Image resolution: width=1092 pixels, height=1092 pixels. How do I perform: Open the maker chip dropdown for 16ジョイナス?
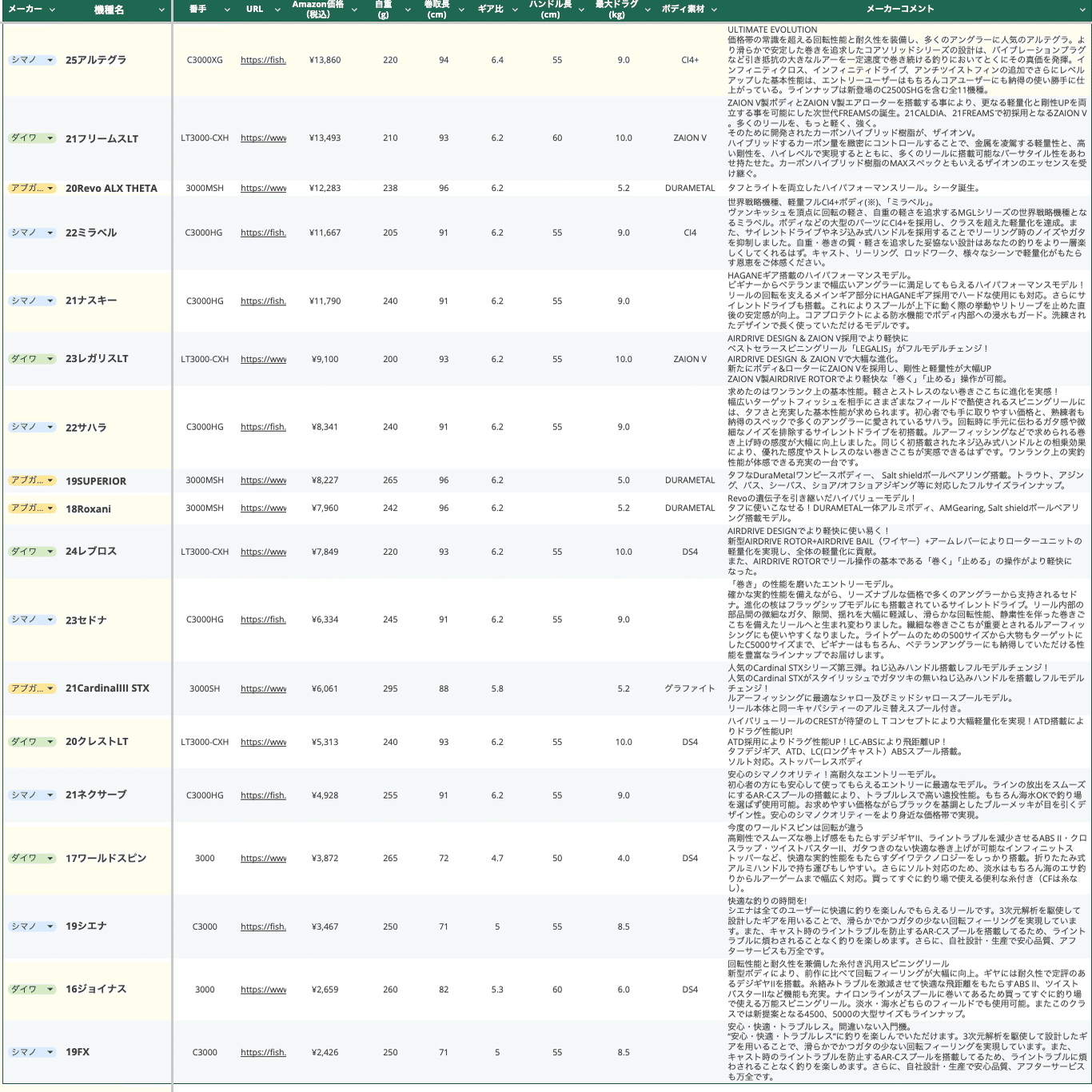50,990
